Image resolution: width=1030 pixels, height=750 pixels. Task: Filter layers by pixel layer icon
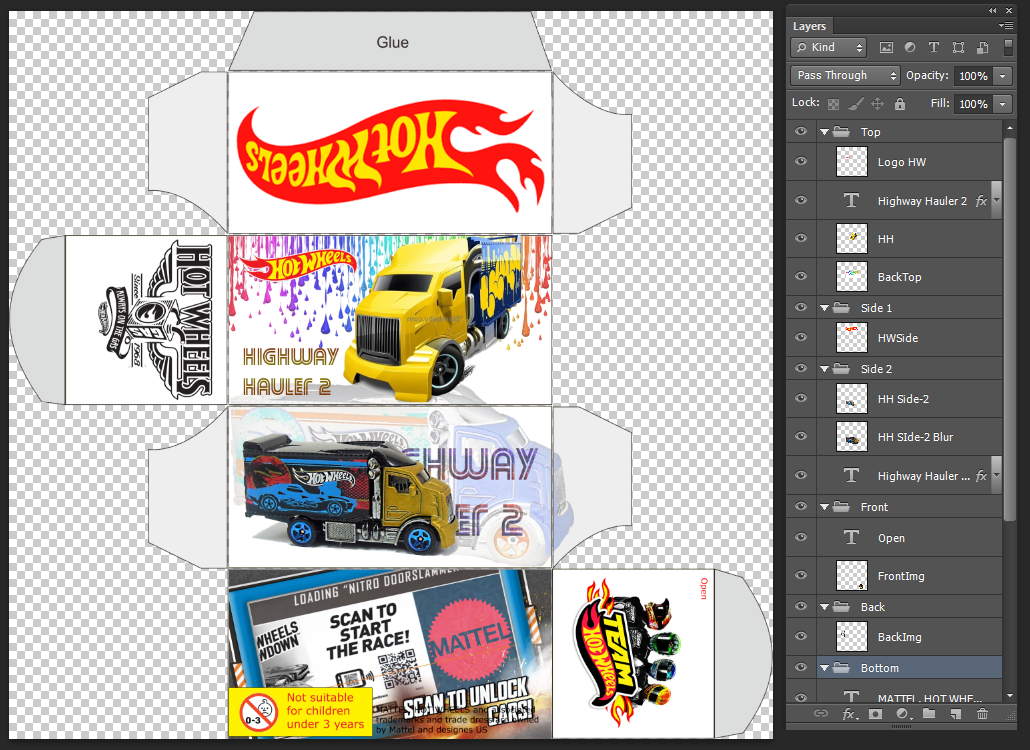click(x=886, y=47)
